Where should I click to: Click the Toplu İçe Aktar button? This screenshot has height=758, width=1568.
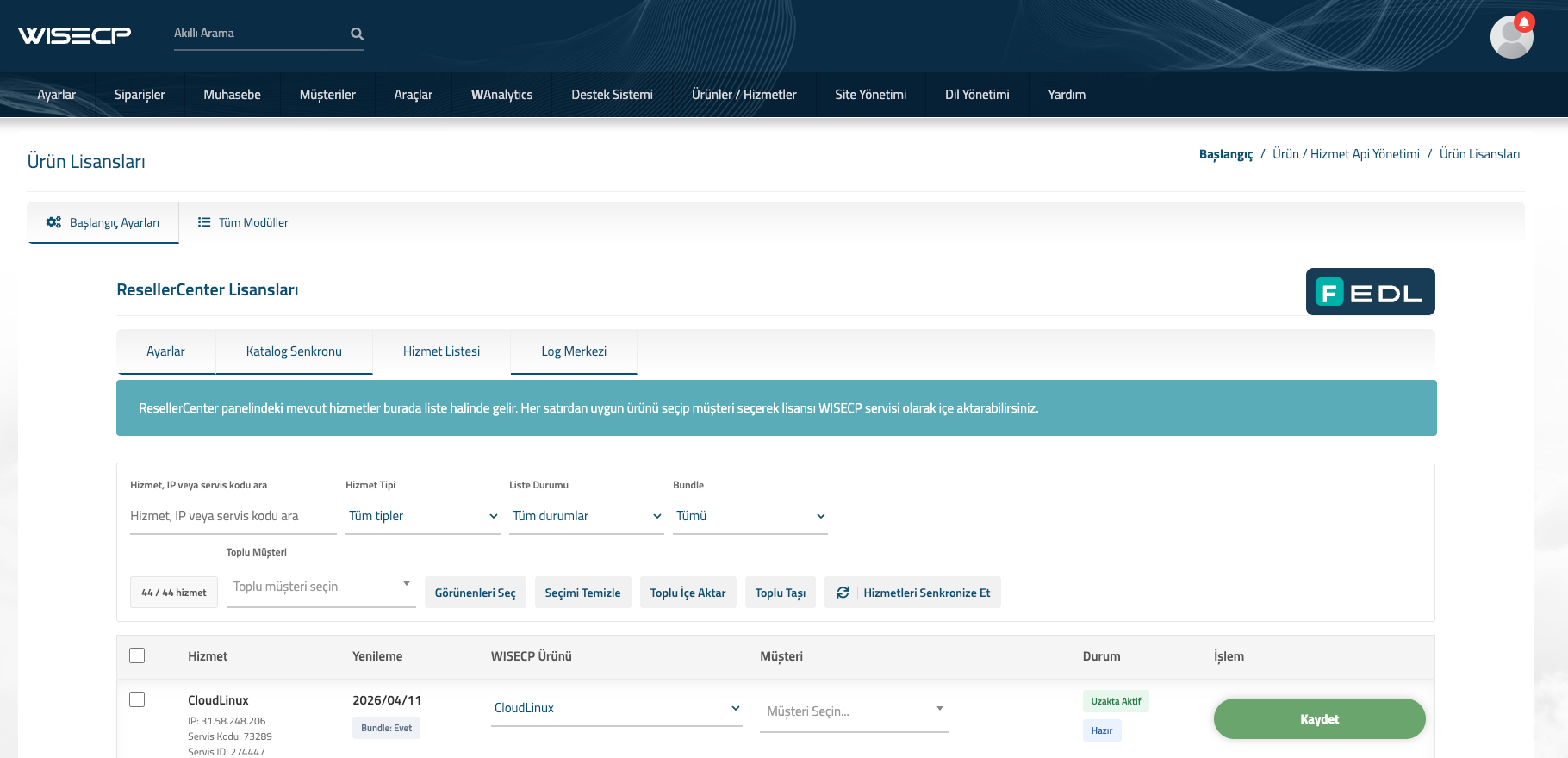tap(688, 593)
